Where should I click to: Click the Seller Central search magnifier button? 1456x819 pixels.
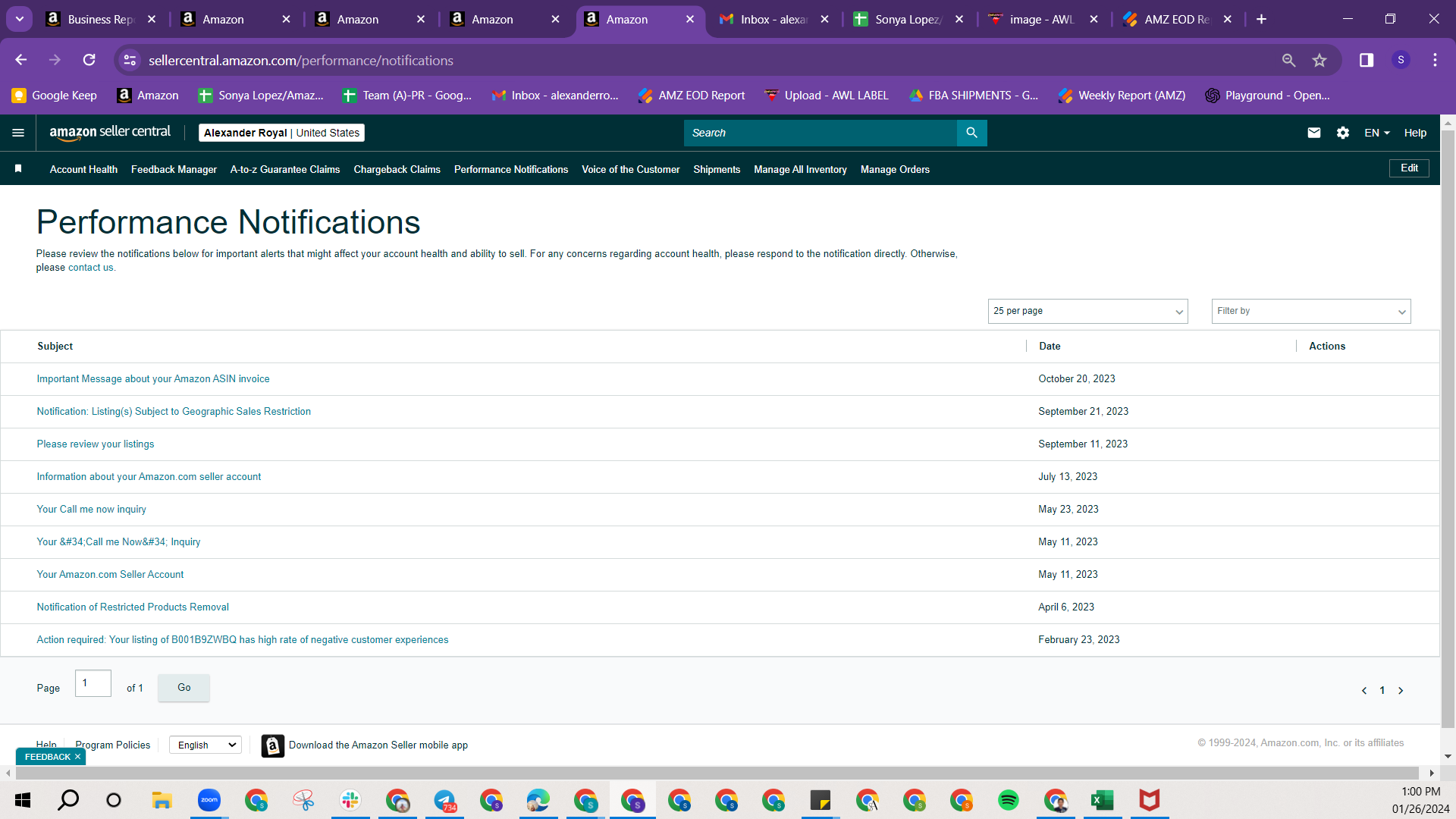pos(971,133)
